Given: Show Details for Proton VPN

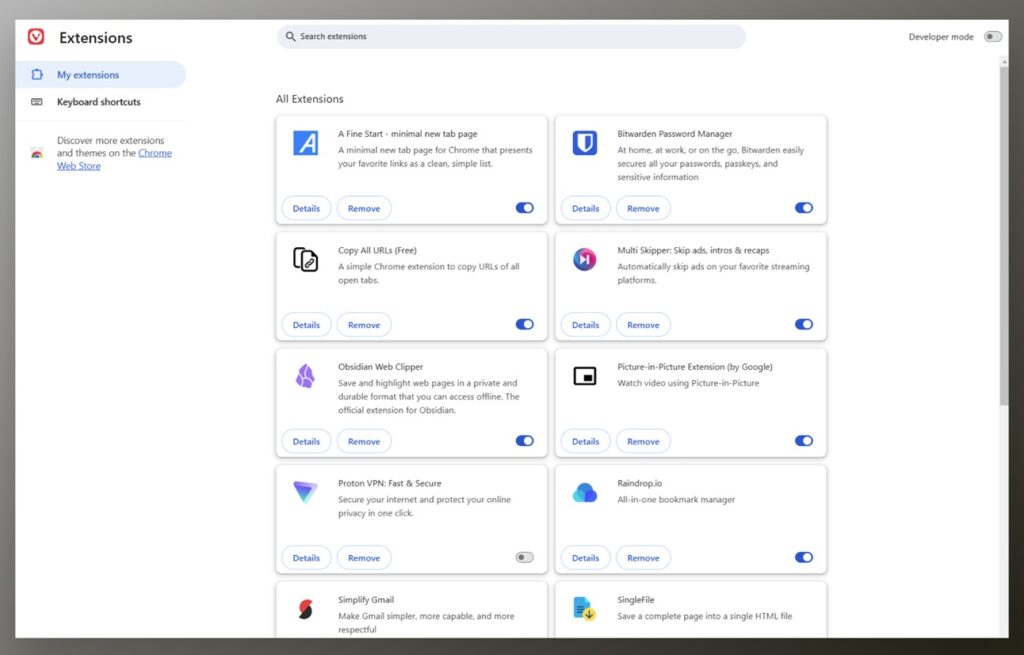Looking at the screenshot, I should click(x=306, y=558).
